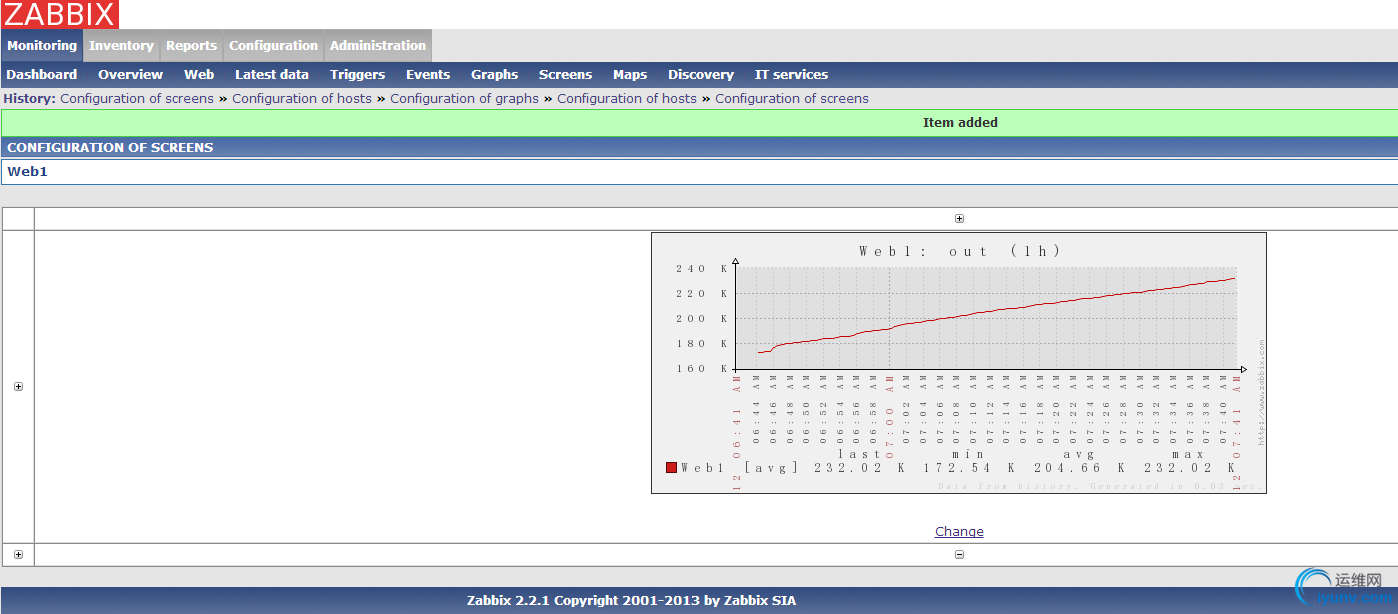Open the Triggers submenu item

click(357, 75)
